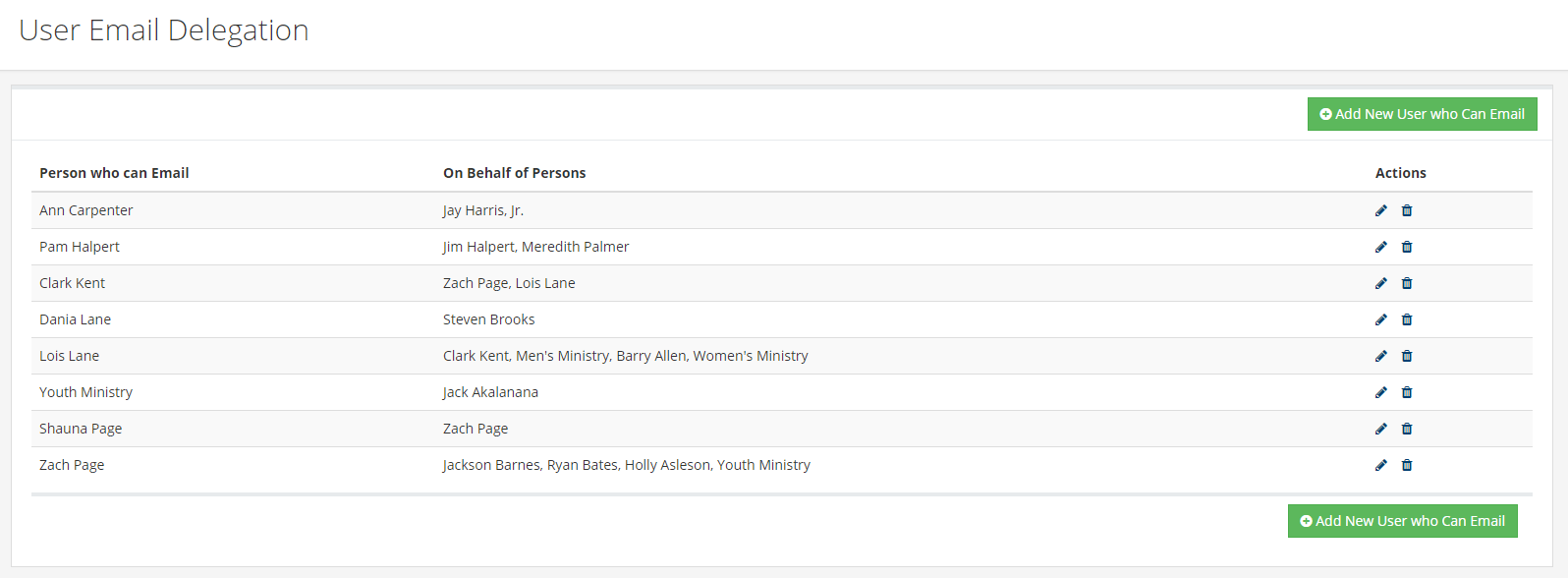Select the On Behalf of Persons header
This screenshot has width=1568, height=578.
[x=514, y=173]
